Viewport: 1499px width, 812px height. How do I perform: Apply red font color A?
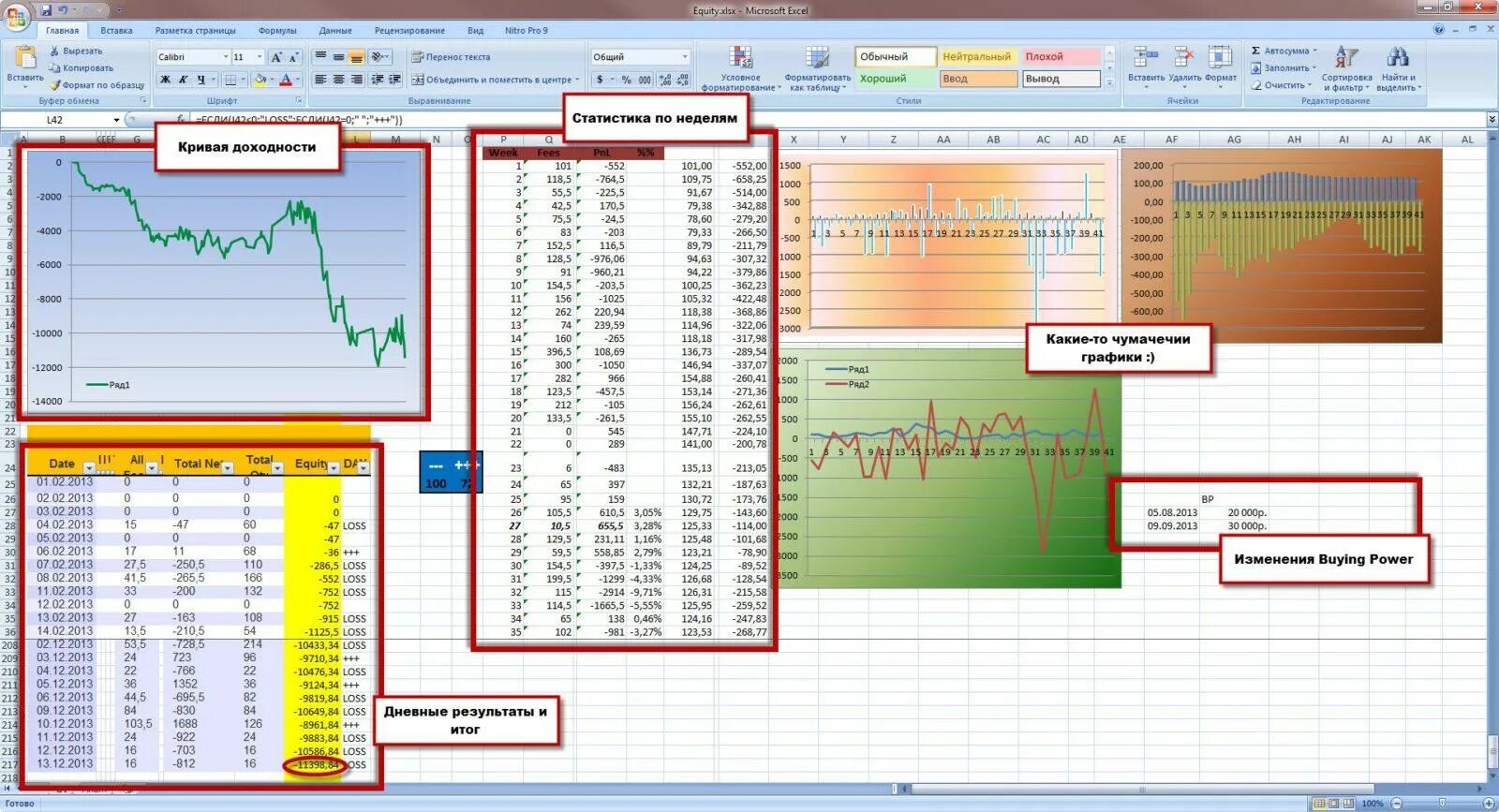(x=286, y=80)
